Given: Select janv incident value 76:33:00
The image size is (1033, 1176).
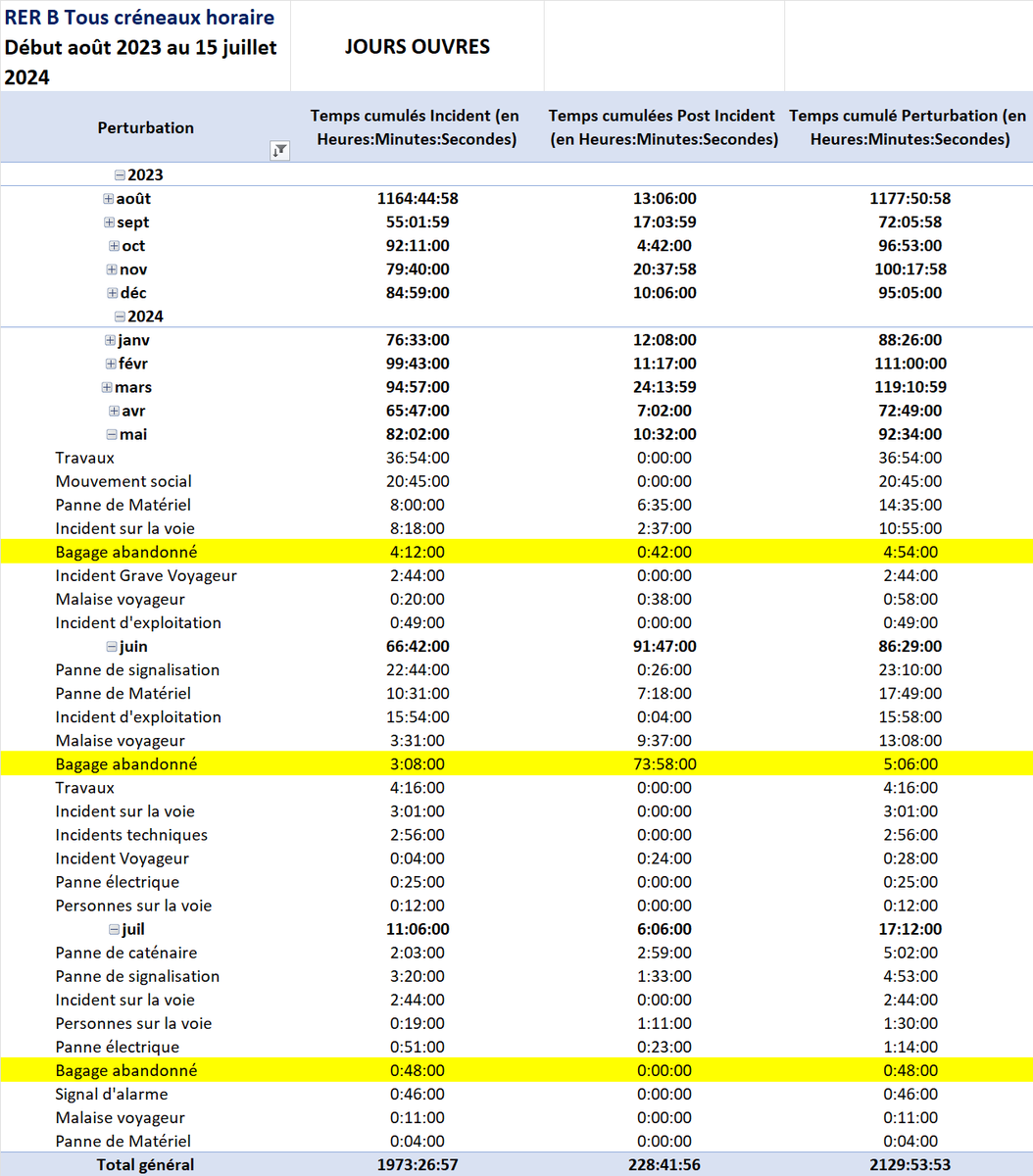Looking at the screenshot, I should (x=418, y=340).
